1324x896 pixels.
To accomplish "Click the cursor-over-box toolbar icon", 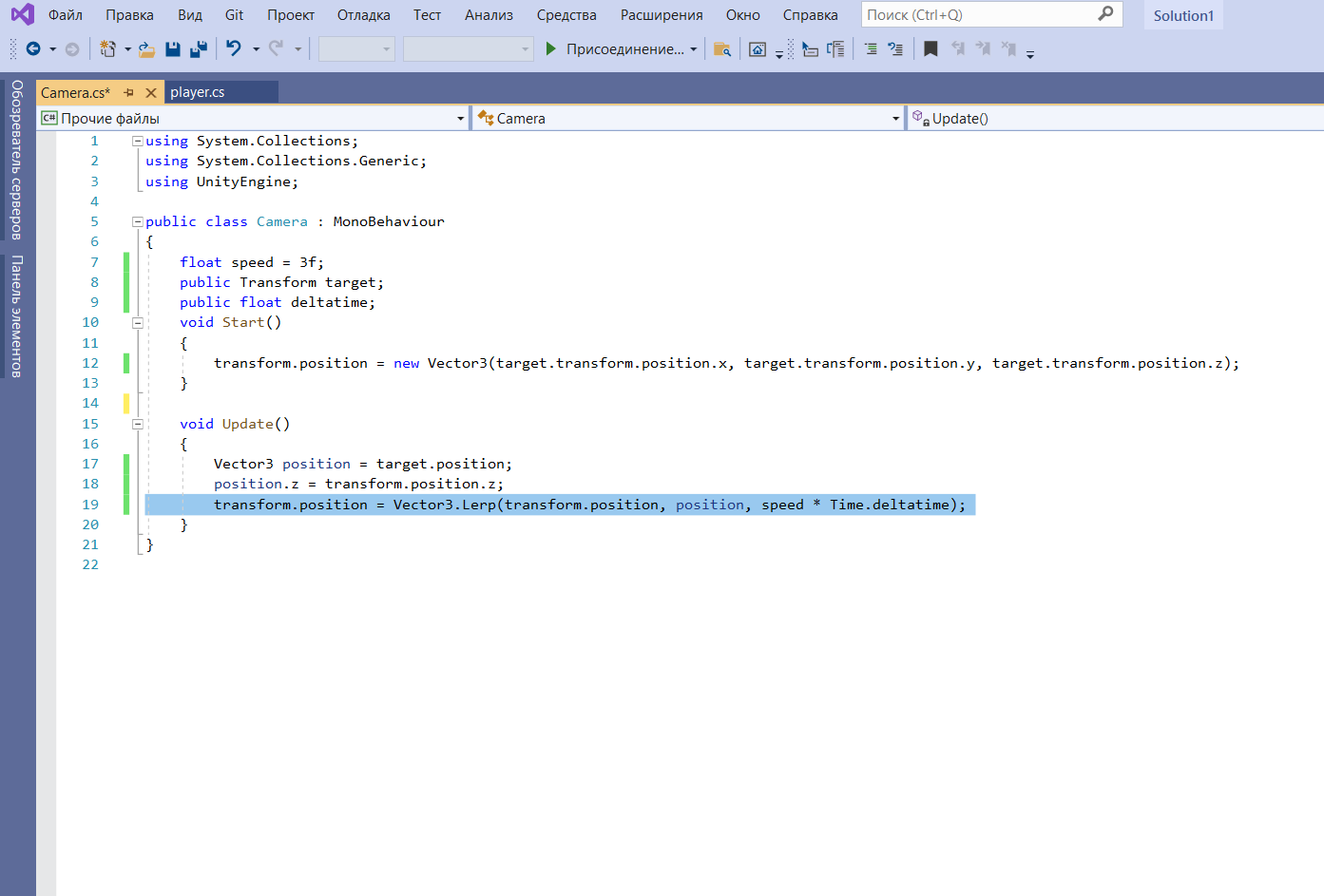I will tap(810, 48).
